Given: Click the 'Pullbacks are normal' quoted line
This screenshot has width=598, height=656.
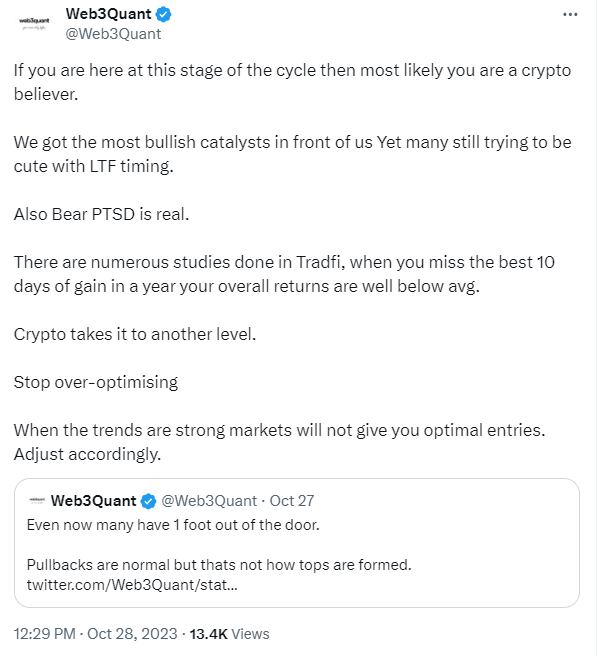Looking at the screenshot, I should (219, 565).
